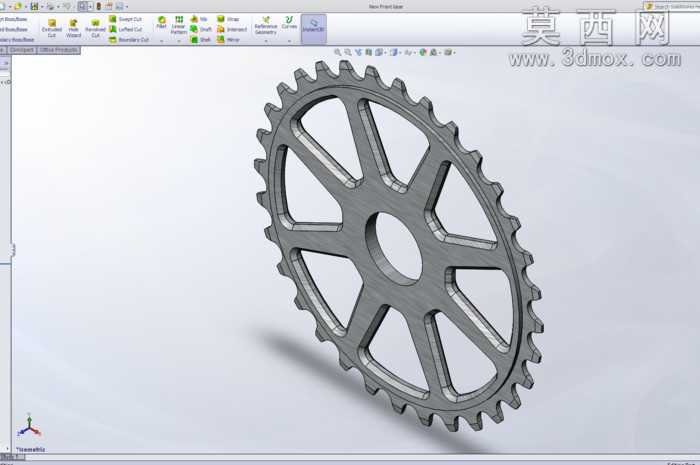Click the Rebuild traffic-light icon

point(99,6)
